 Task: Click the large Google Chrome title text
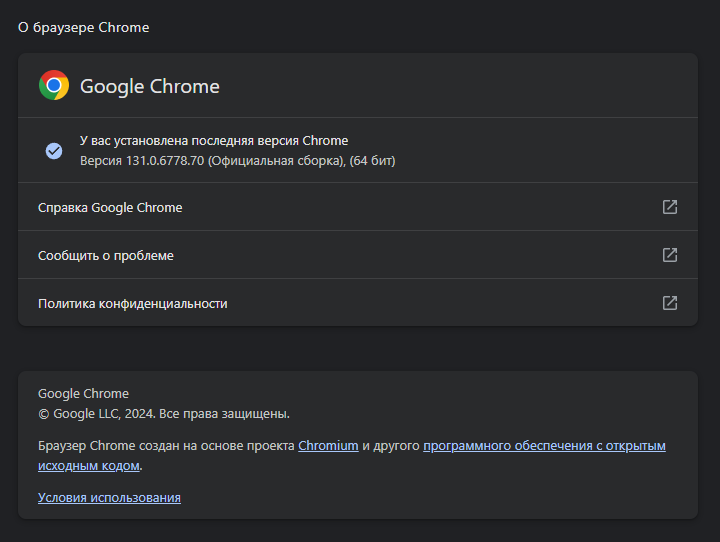coord(150,86)
